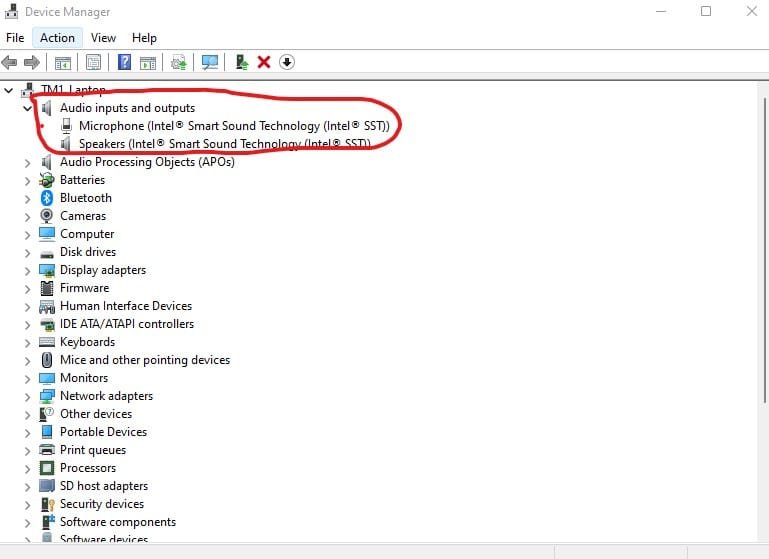Click the Update driver toolbar icon

[x=242, y=62]
